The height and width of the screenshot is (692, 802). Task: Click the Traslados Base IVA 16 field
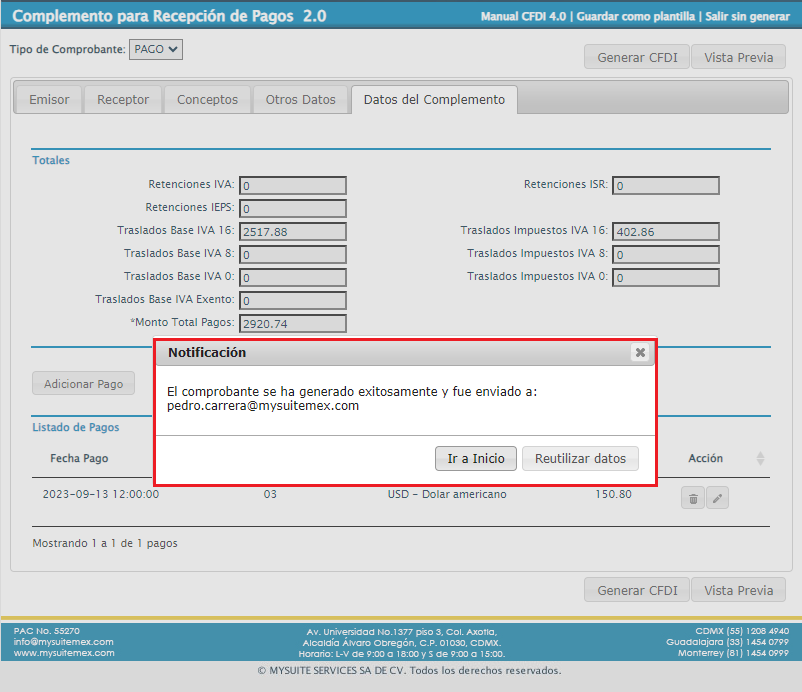(293, 232)
